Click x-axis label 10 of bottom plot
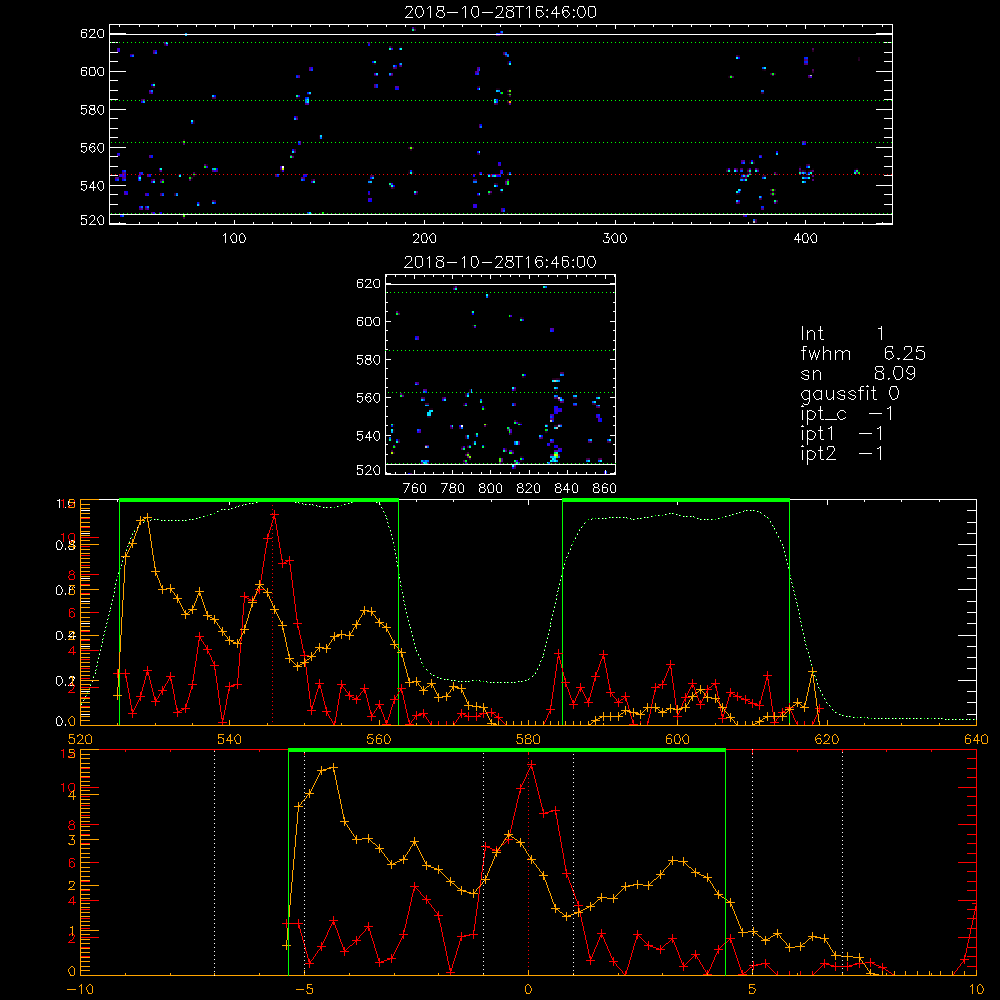 [976, 990]
